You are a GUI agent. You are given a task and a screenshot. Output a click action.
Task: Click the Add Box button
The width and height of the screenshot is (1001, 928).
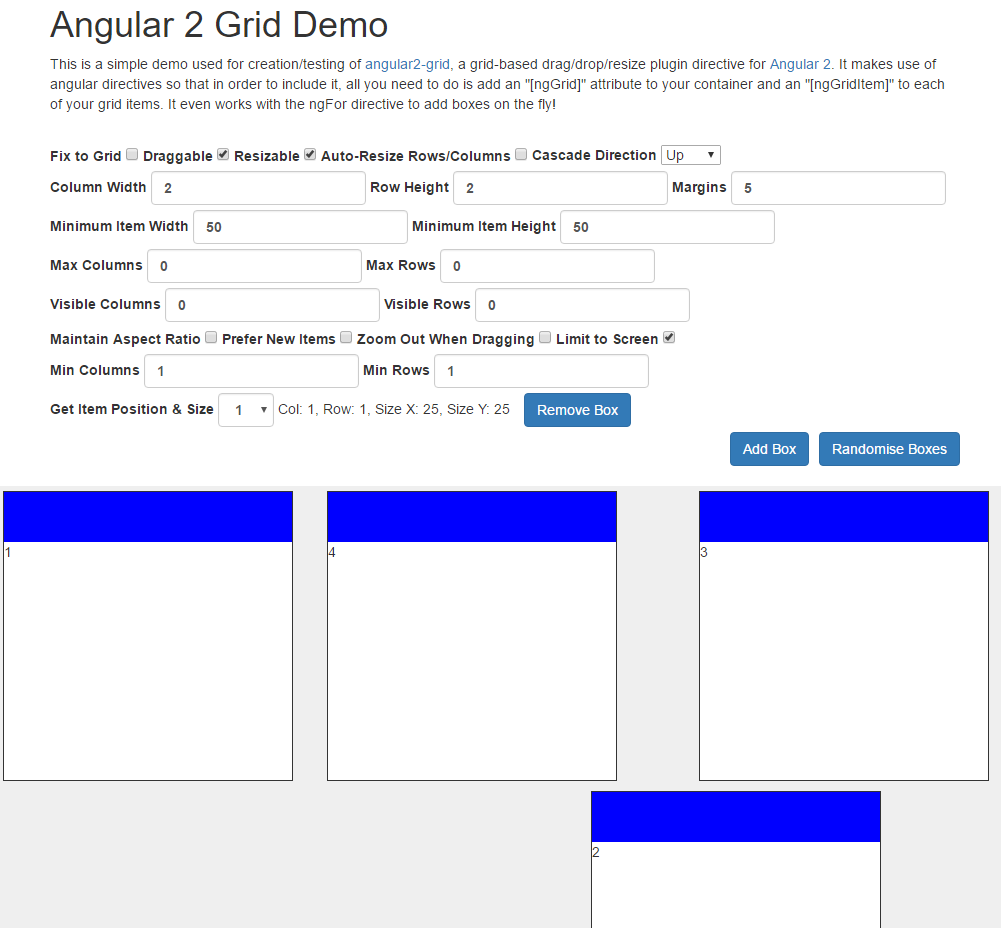coord(769,449)
